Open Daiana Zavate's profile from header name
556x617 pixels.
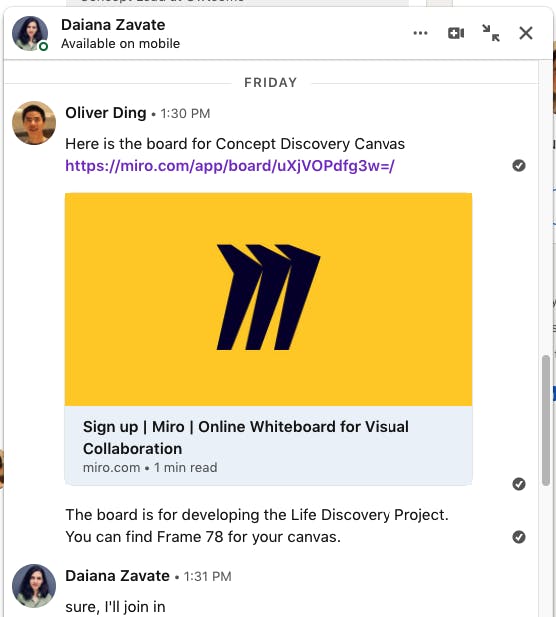pos(113,25)
